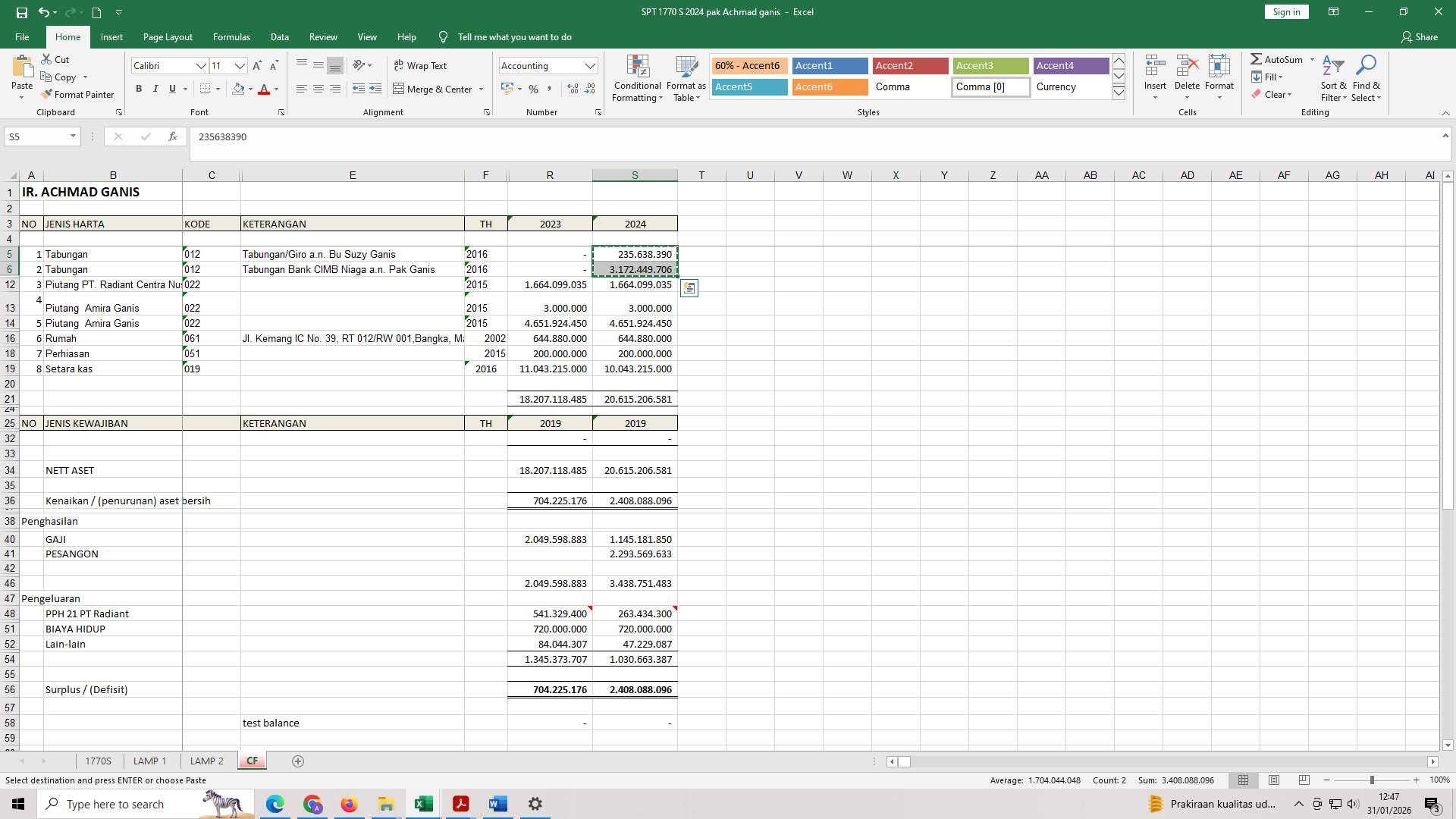Open the LAMP 1 sheet tab
1456x819 pixels.
[149, 761]
